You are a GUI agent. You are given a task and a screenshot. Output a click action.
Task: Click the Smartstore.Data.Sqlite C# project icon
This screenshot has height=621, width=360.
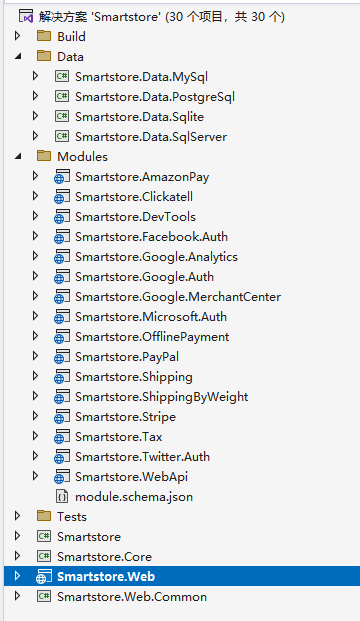pyautogui.click(x=62, y=116)
